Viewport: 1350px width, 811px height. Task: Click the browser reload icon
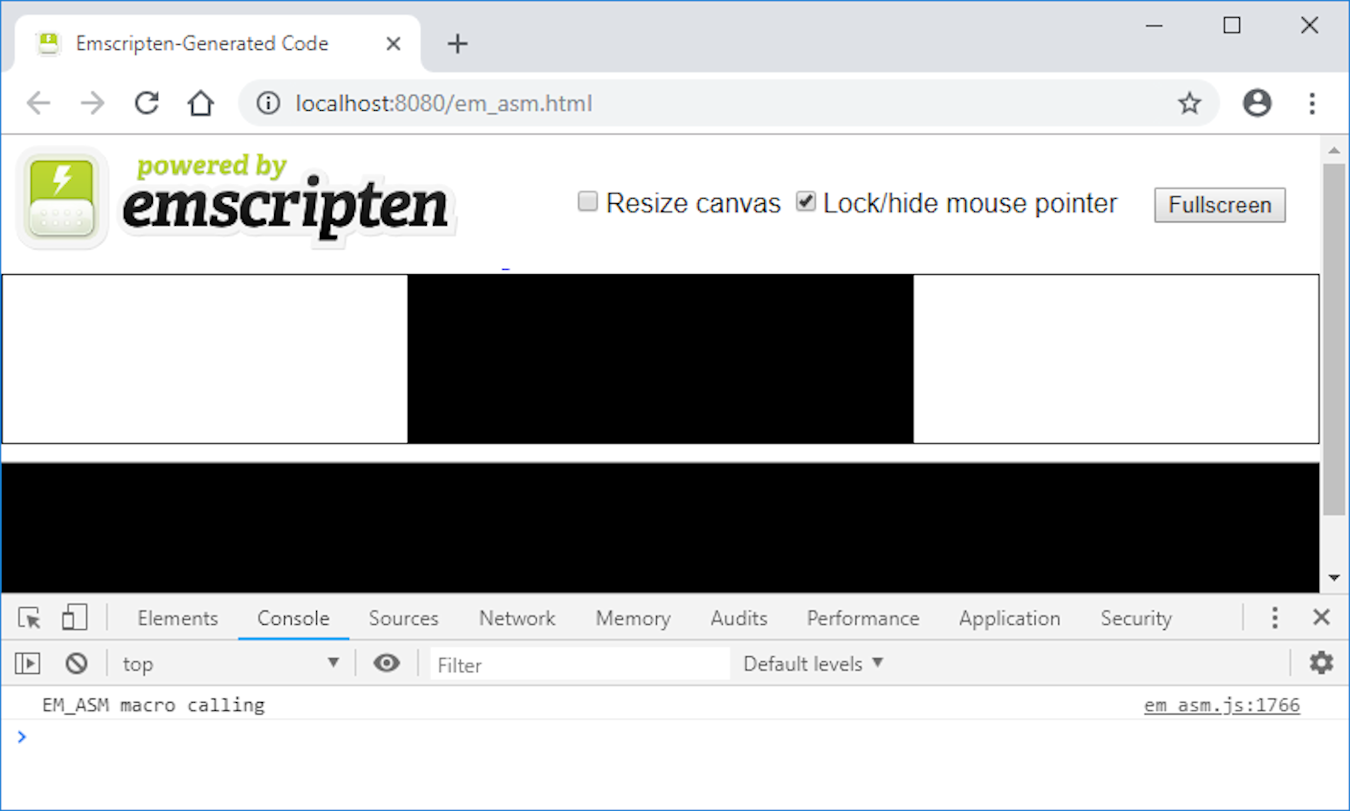(147, 103)
